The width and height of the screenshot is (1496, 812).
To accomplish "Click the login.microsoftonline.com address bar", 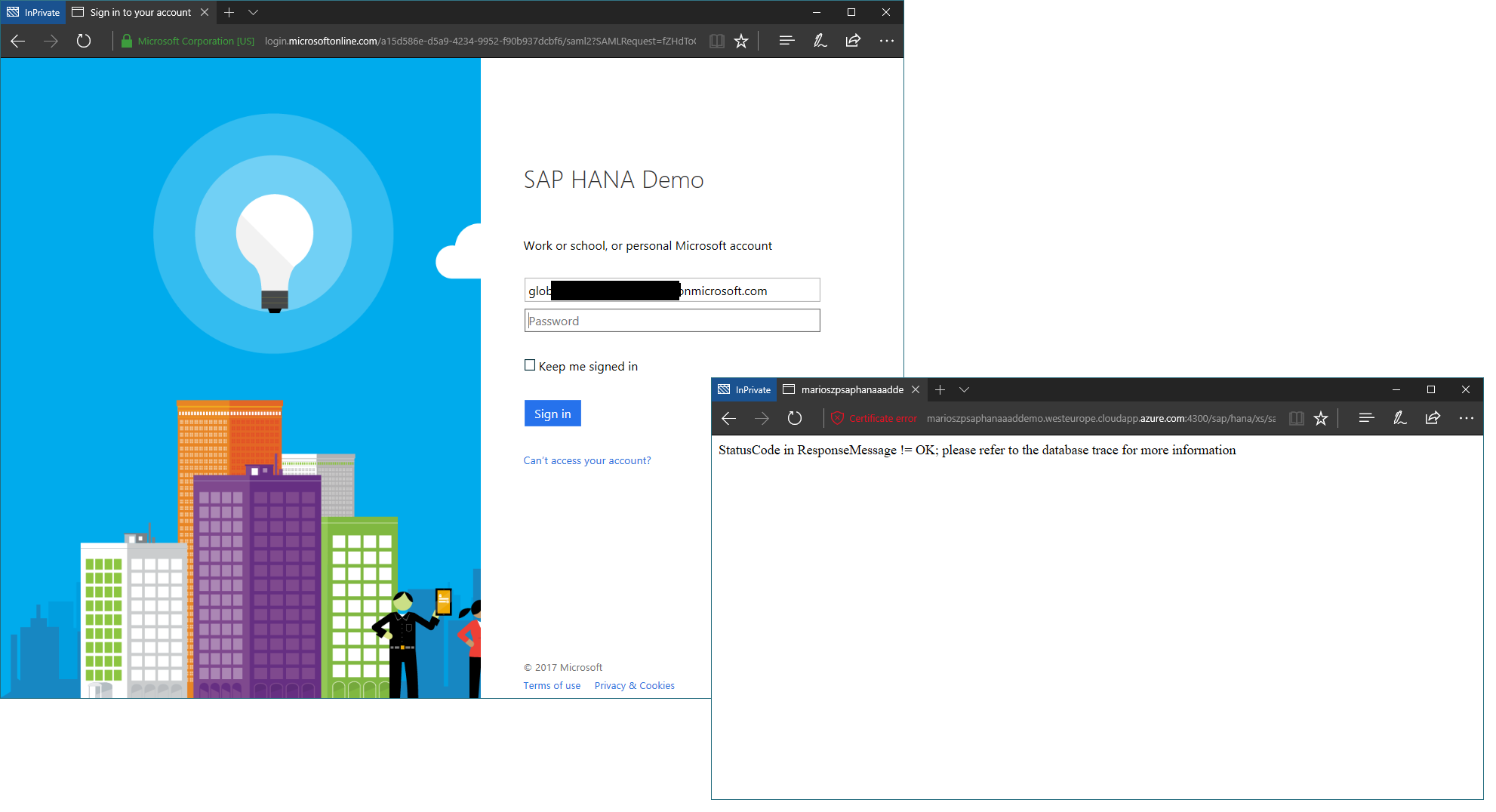I will 480,41.
